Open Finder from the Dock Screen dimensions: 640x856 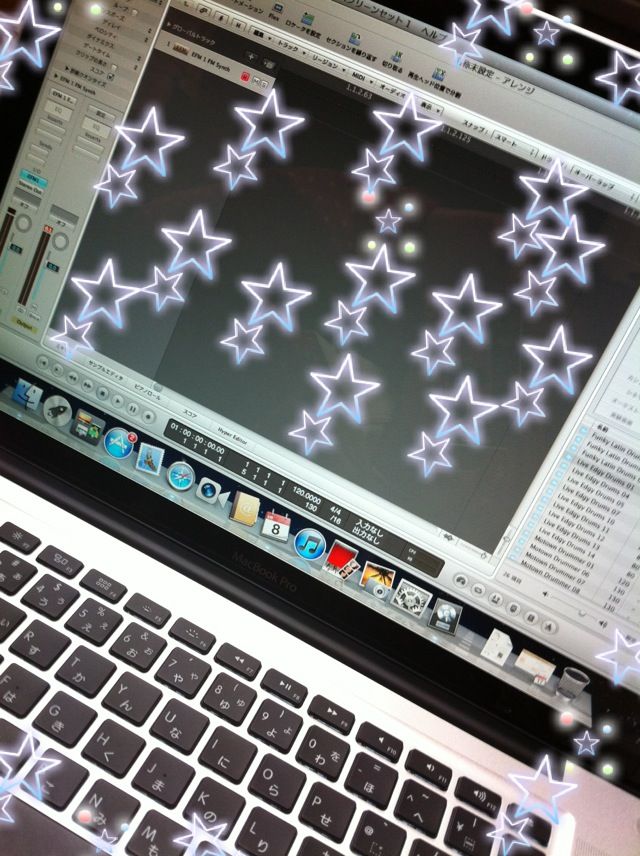click(x=27, y=394)
